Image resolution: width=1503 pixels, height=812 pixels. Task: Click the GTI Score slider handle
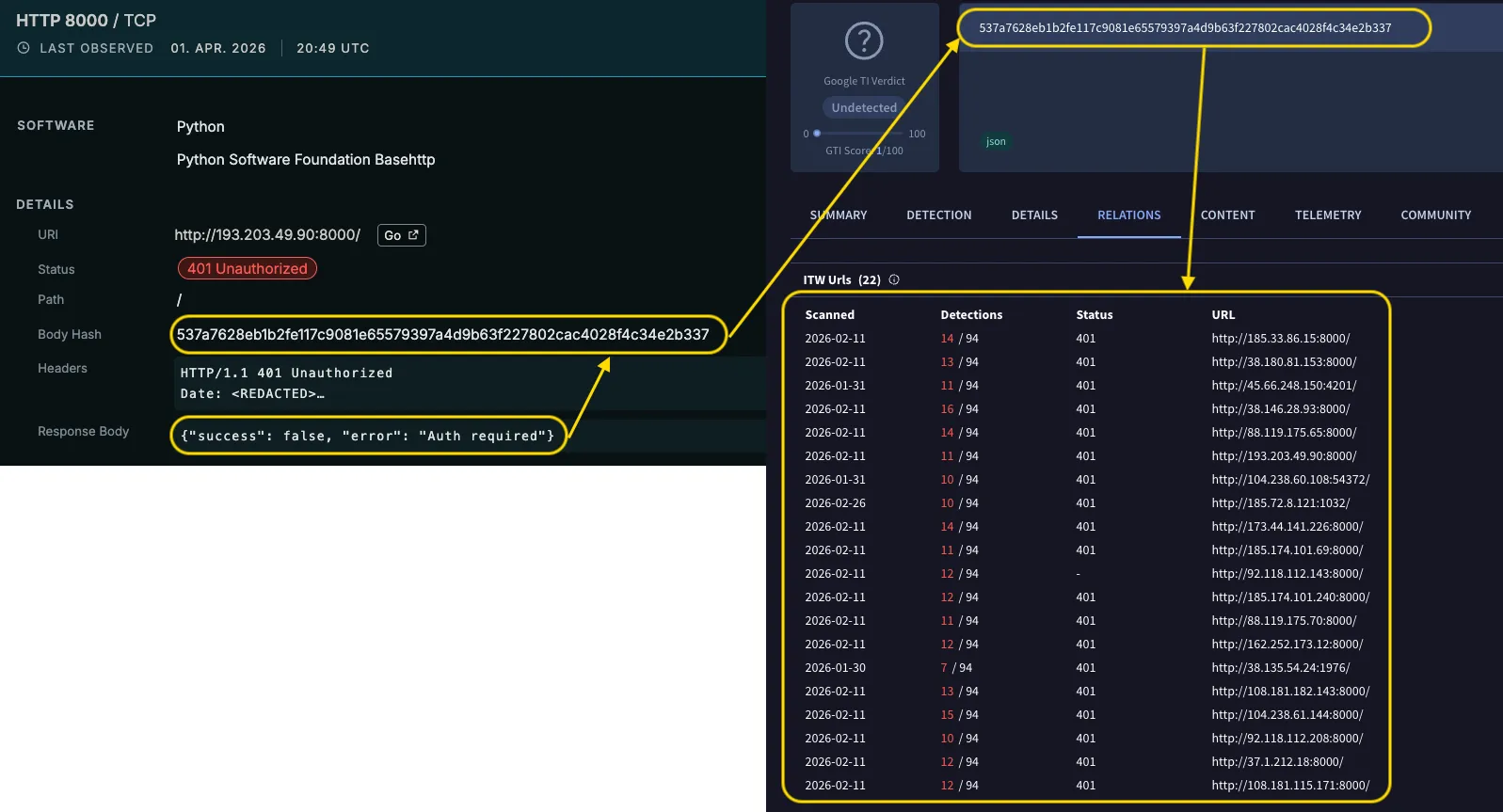tap(817, 134)
